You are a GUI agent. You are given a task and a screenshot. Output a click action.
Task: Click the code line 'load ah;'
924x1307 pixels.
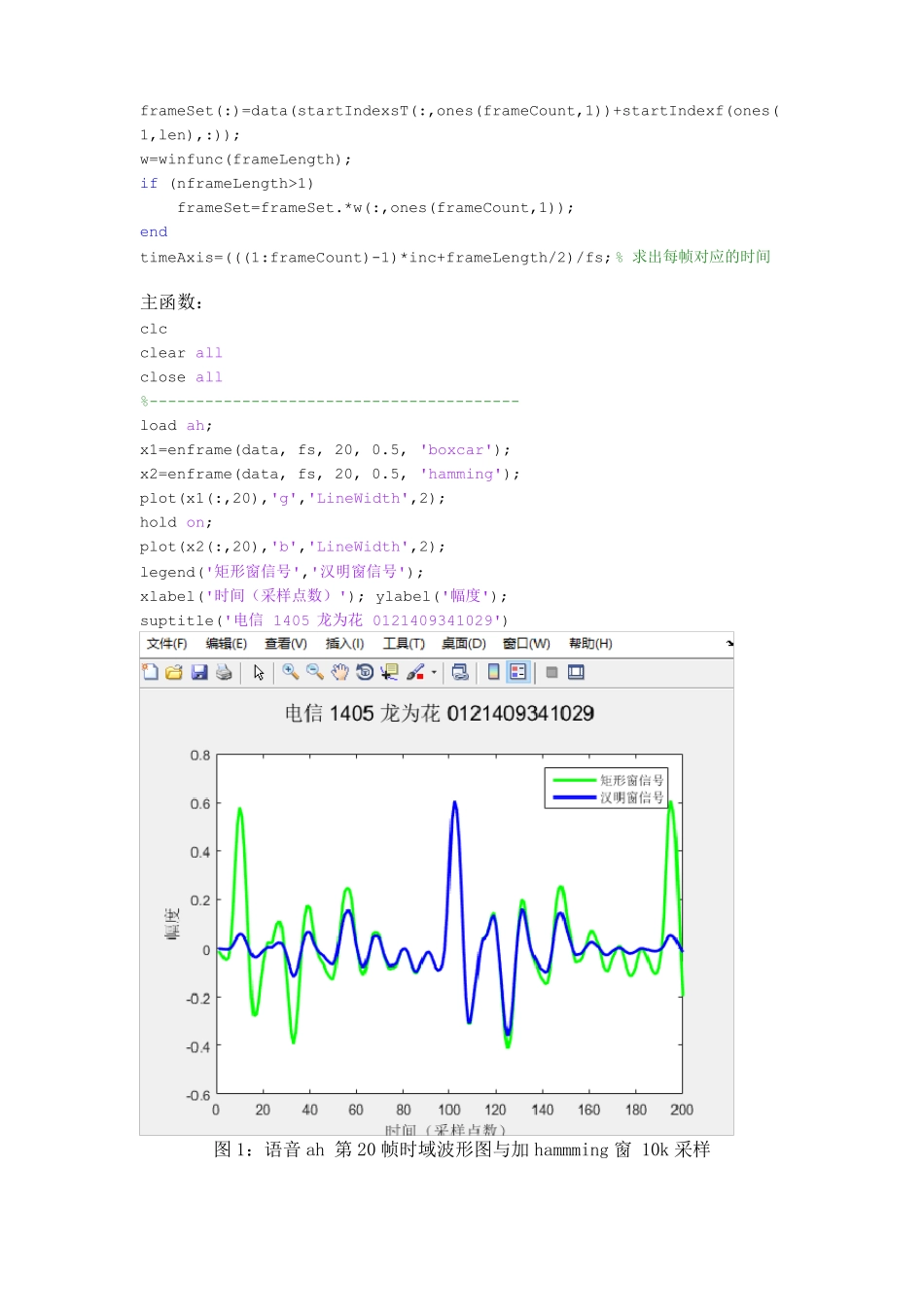[176, 426]
